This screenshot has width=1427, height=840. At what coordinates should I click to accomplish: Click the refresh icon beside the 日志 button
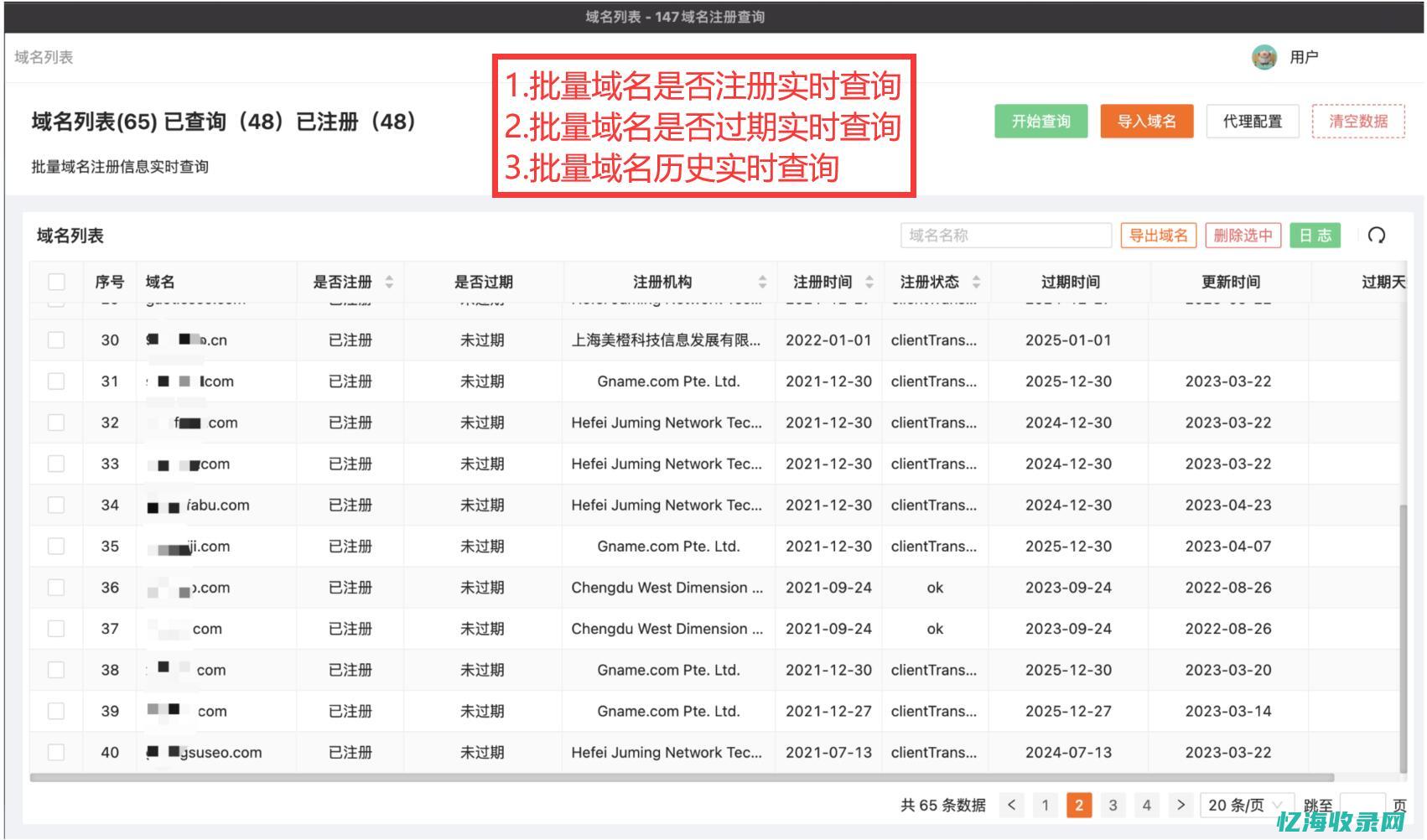[x=1376, y=236]
